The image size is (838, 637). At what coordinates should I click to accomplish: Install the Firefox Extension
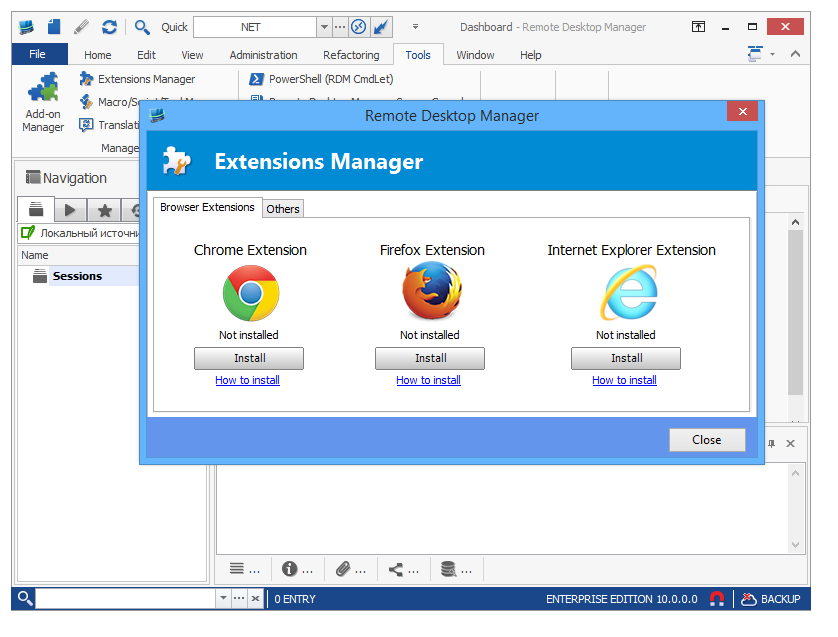(x=430, y=359)
